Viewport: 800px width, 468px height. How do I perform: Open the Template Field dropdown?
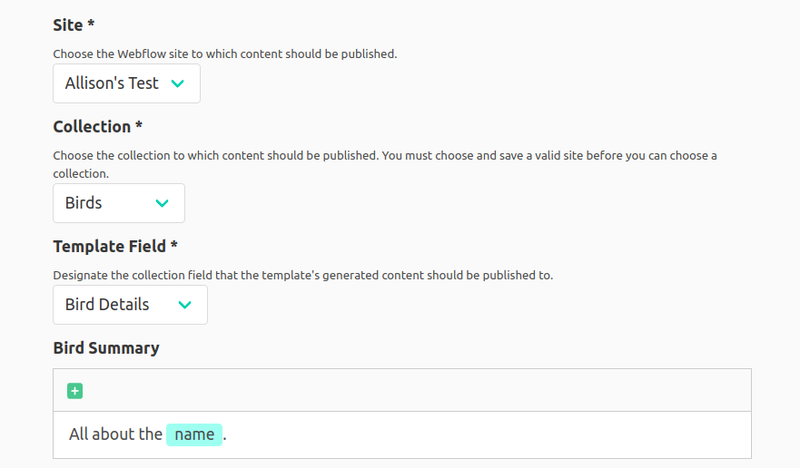[130, 305]
